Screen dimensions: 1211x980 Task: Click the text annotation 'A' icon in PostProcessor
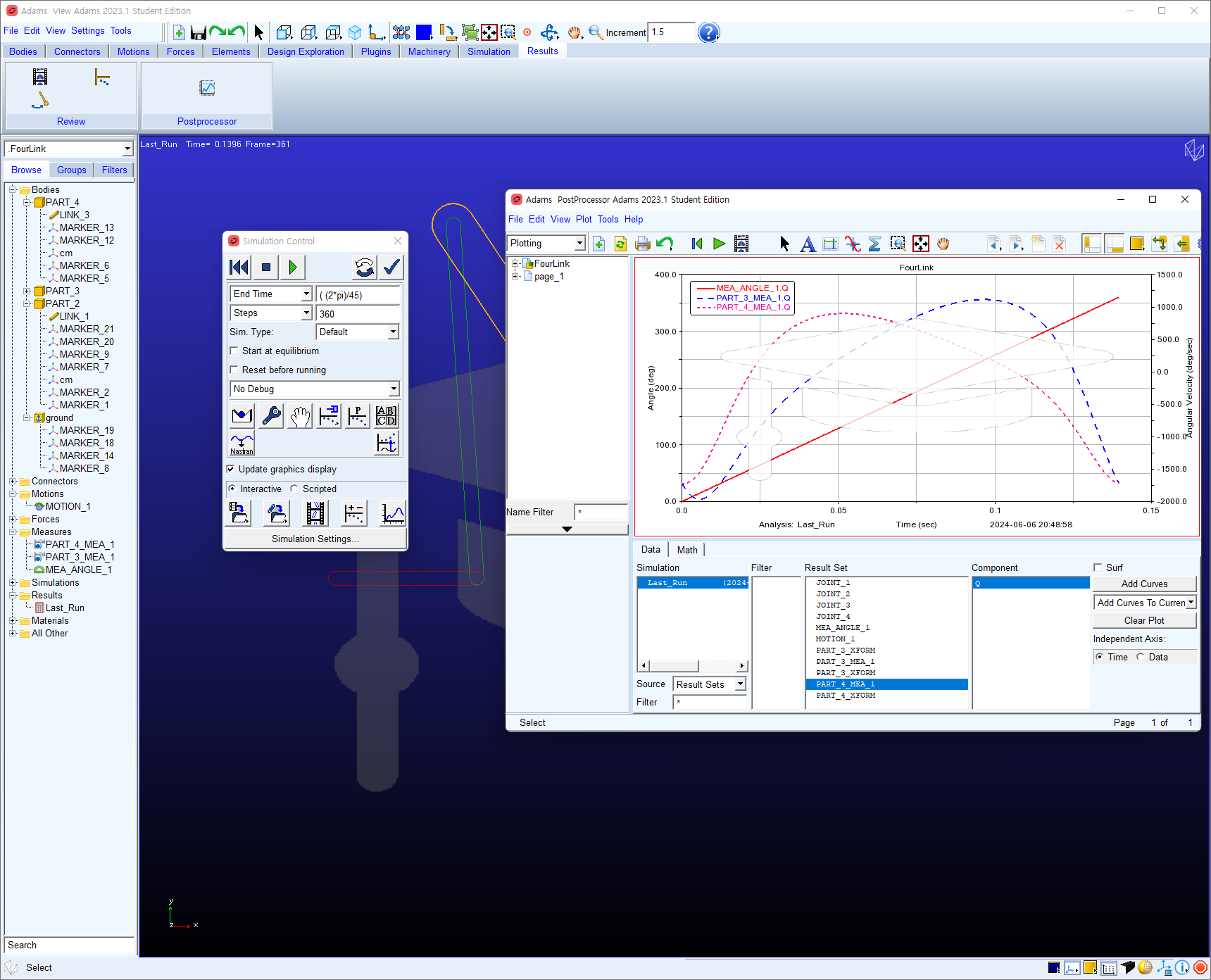pos(808,244)
